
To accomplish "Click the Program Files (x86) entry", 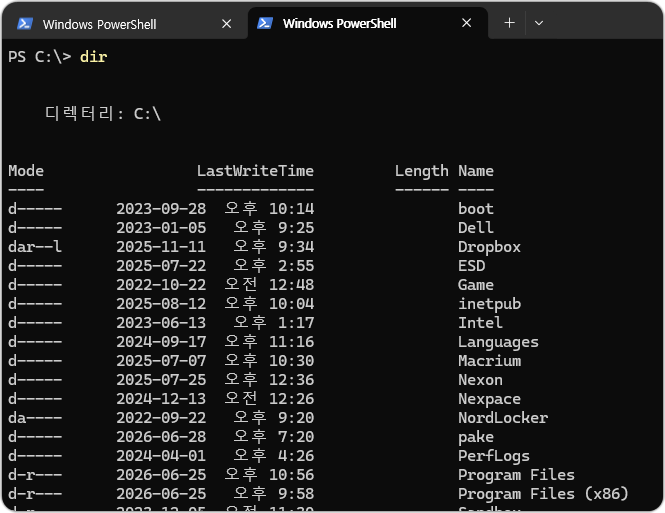I will click(543, 494).
